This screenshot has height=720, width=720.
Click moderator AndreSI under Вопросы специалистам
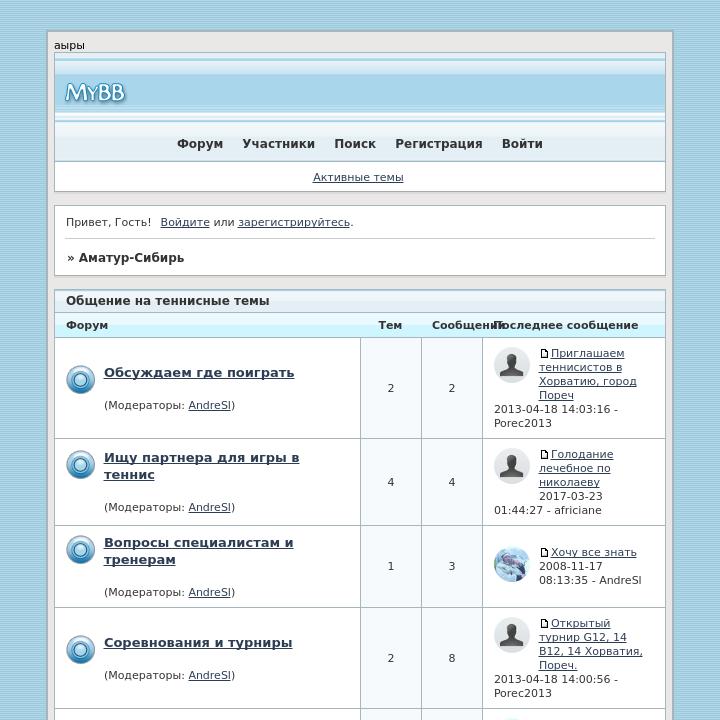(x=210, y=592)
